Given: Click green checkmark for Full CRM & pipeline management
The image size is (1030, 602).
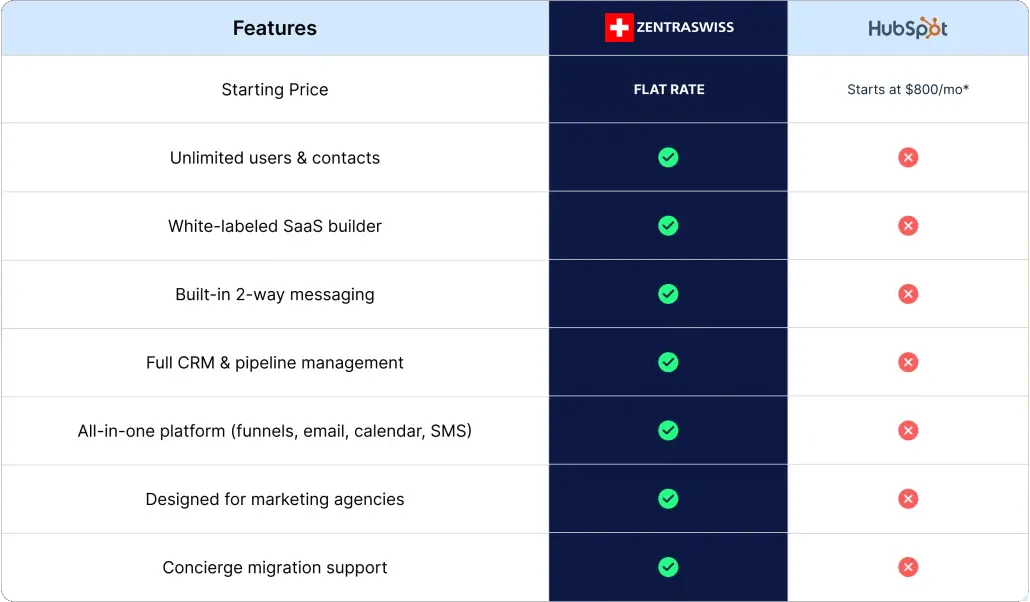Looking at the screenshot, I should tap(668, 363).
